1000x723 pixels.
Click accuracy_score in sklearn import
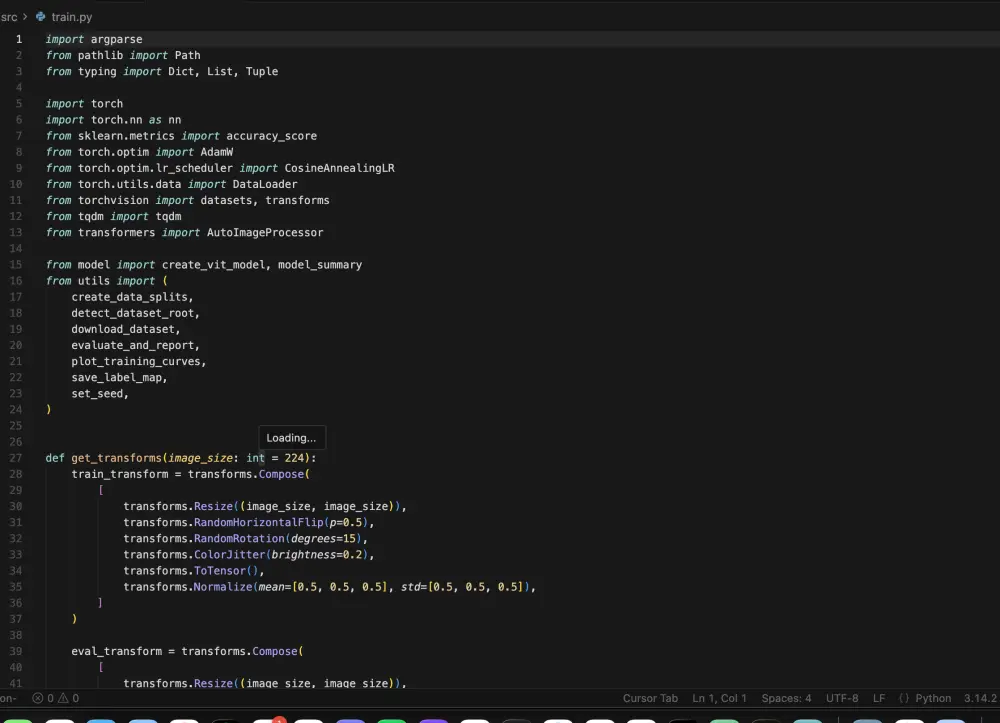point(272,136)
